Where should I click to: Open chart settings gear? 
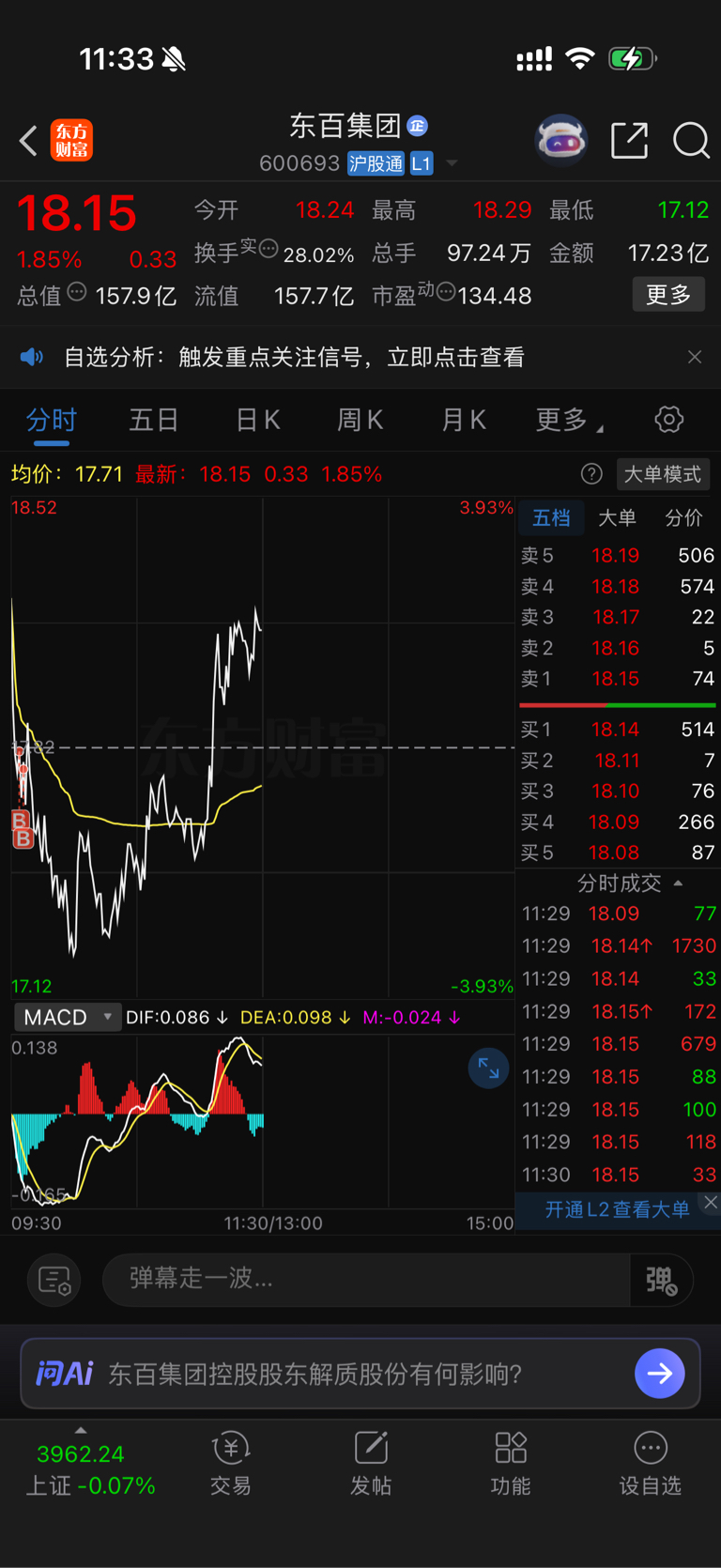point(668,420)
